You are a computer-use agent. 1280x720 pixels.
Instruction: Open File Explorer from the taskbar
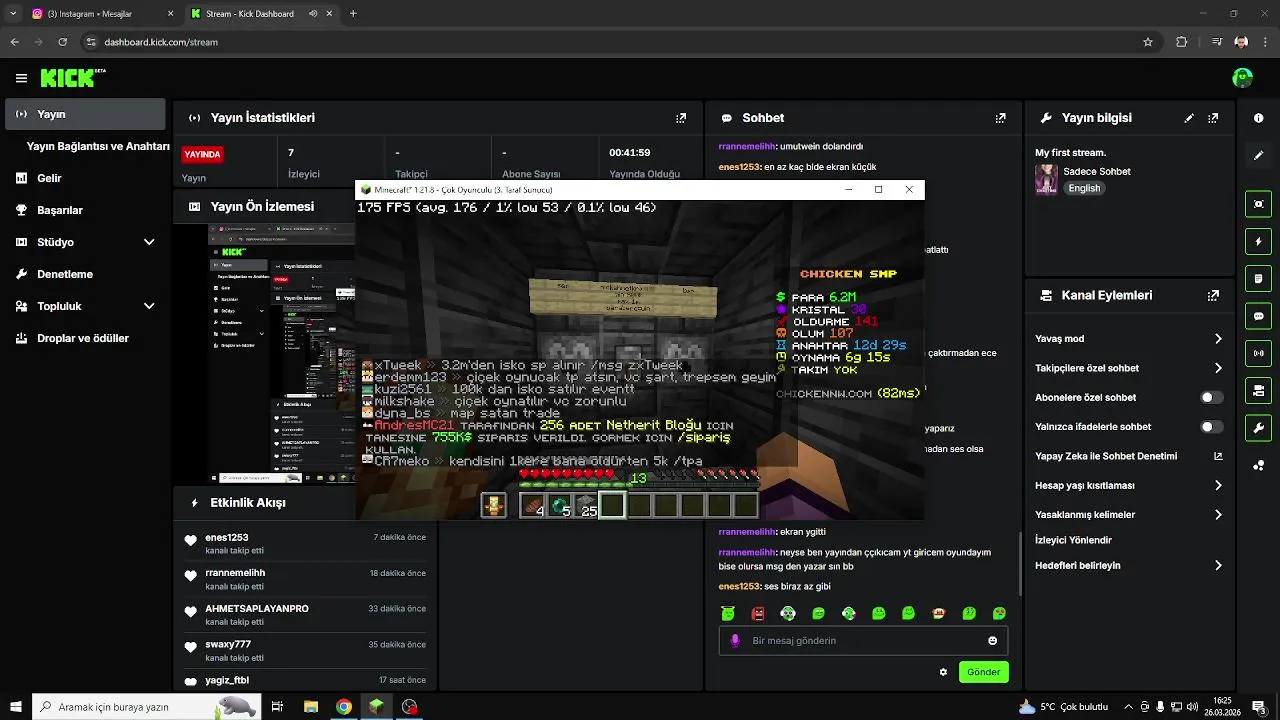point(311,706)
